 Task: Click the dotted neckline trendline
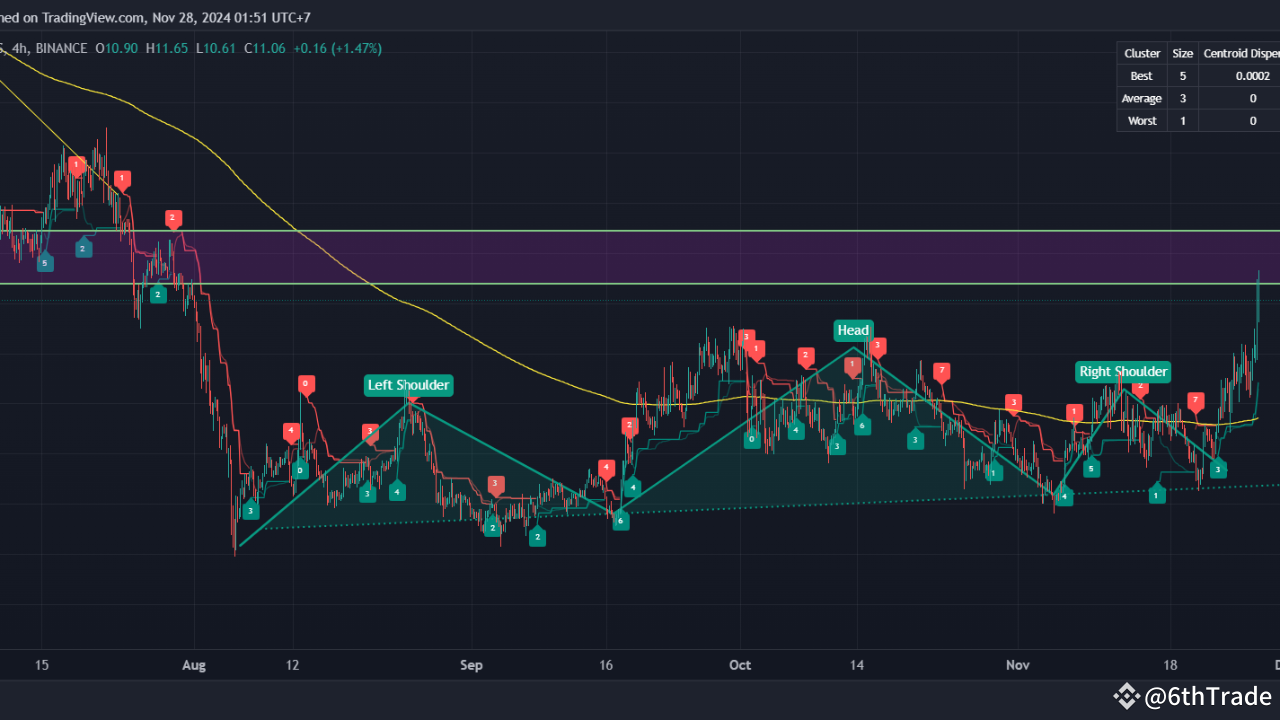click(800, 505)
